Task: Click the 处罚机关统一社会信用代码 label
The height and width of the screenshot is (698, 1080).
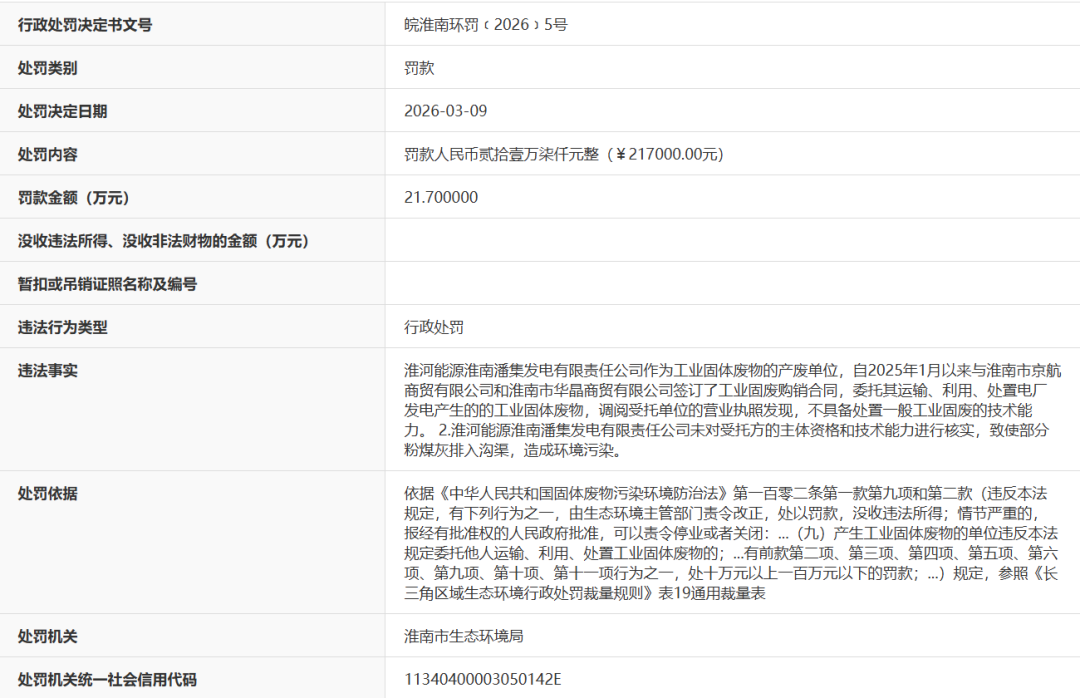Action: 107,680
